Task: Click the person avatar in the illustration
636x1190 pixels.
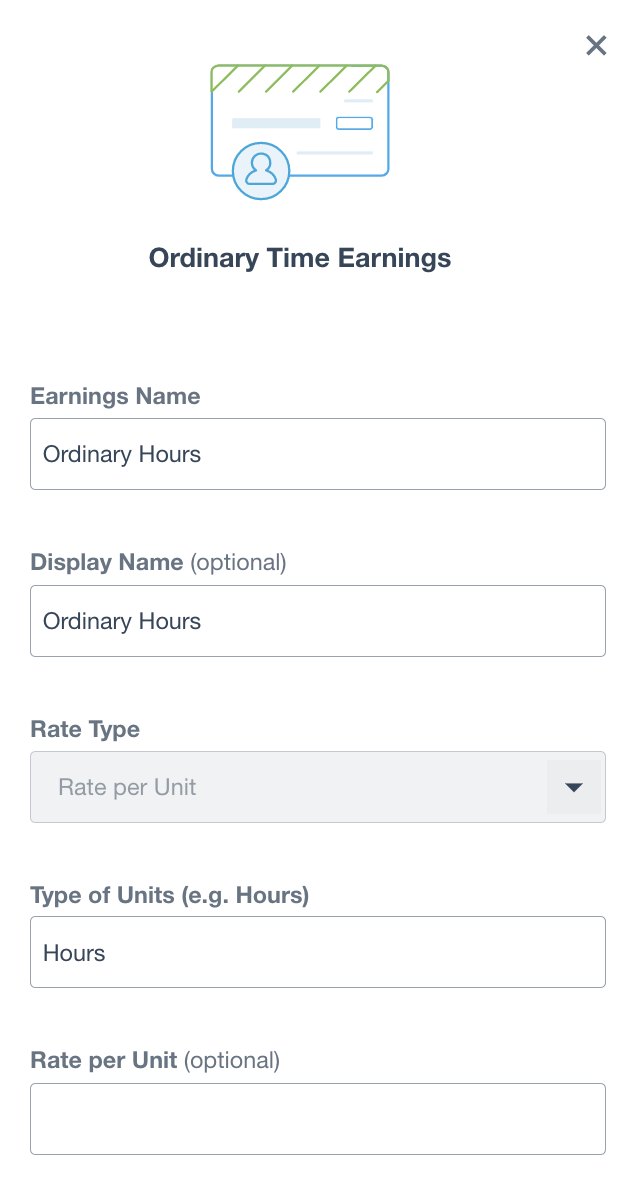Action: 261,170
